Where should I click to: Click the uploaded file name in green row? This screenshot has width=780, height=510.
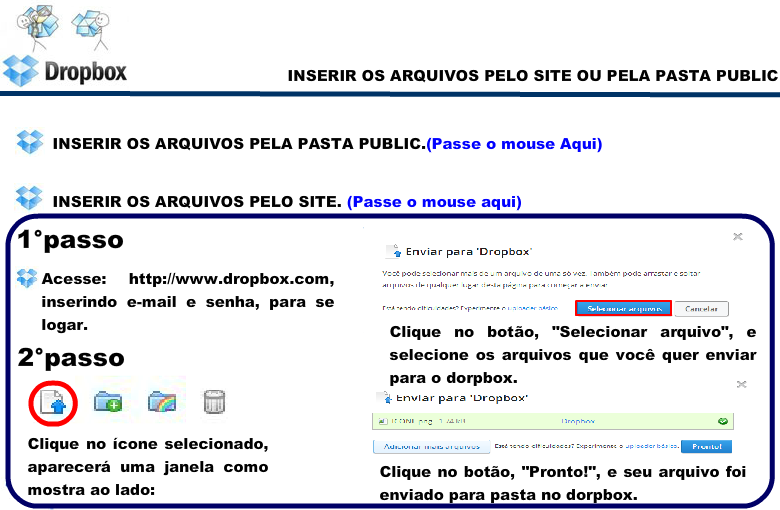(x=412, y=421)
